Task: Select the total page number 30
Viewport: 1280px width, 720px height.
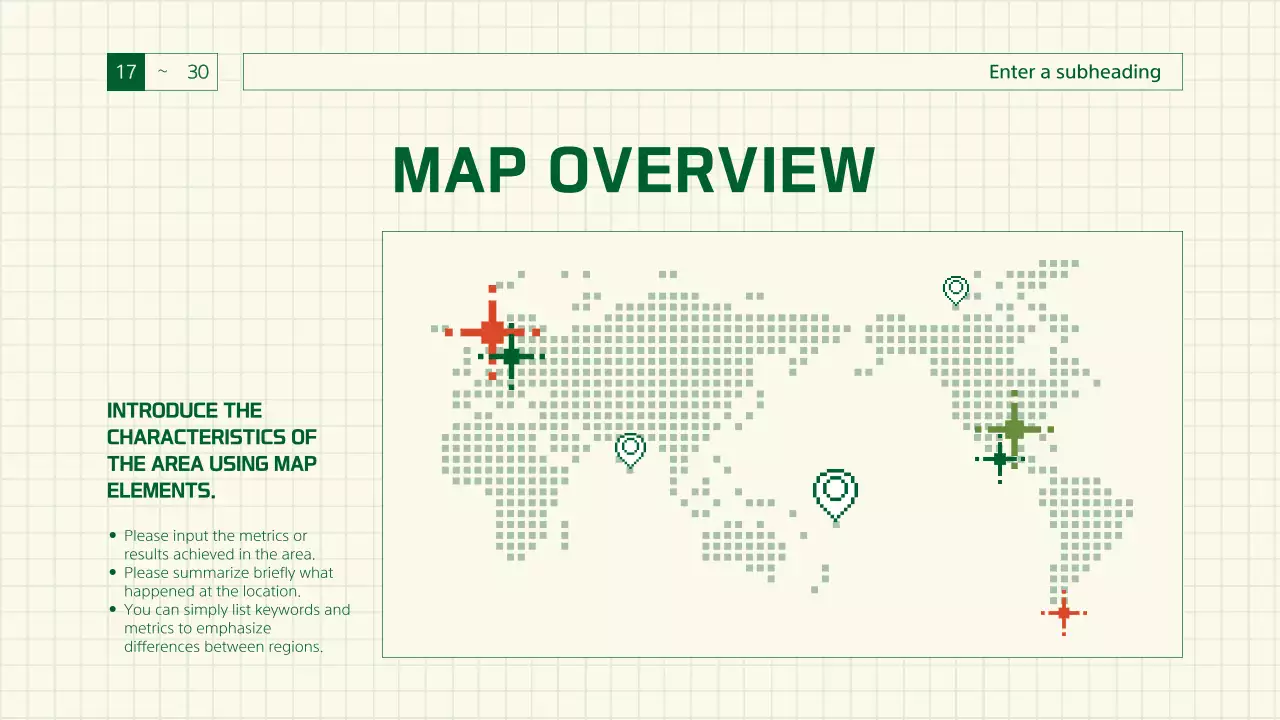Action: [198, 72]
